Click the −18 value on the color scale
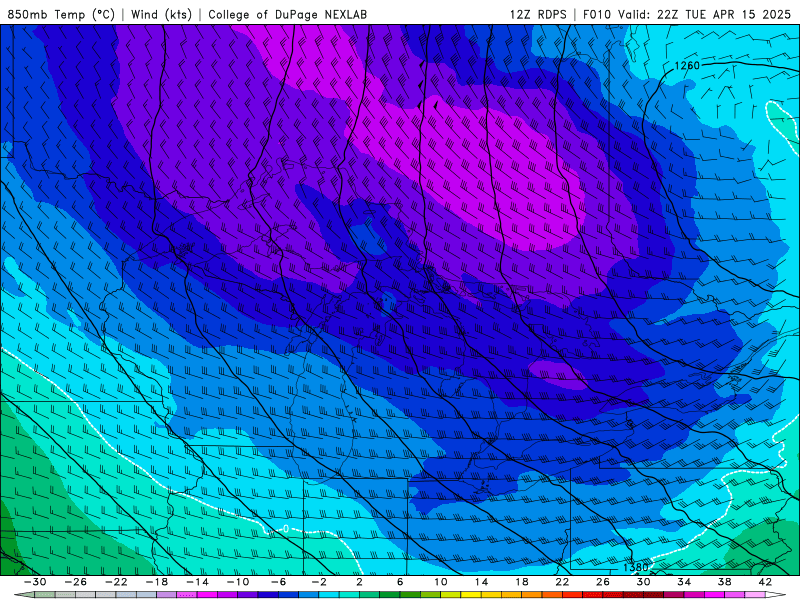Viewport: 800px width, 600px height. tap(157, 582)
